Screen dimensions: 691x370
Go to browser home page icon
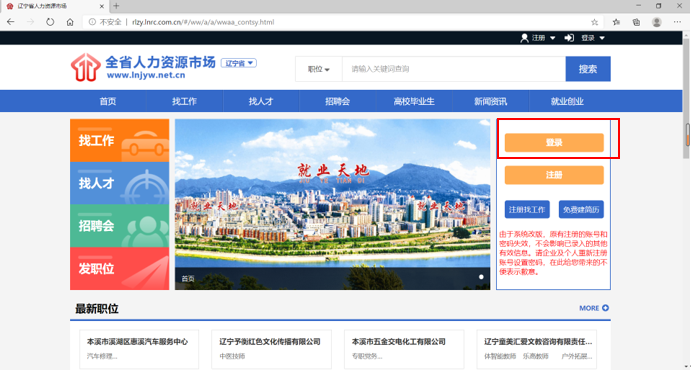pyautogui.click(x=70, y=22)
